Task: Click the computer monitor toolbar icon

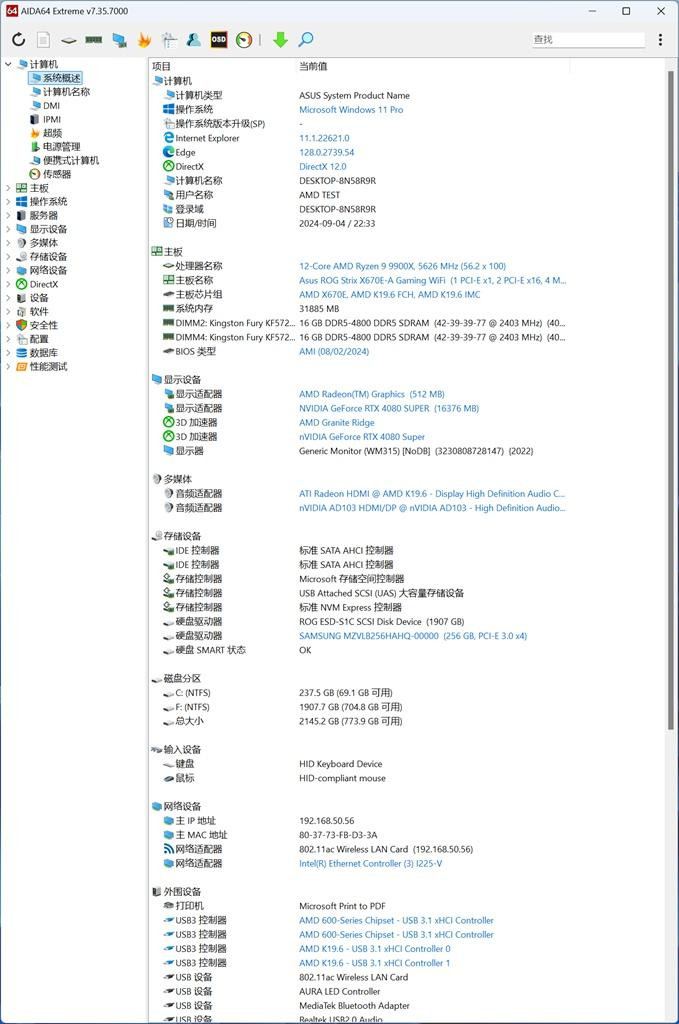Action: [x=119, y=40]
